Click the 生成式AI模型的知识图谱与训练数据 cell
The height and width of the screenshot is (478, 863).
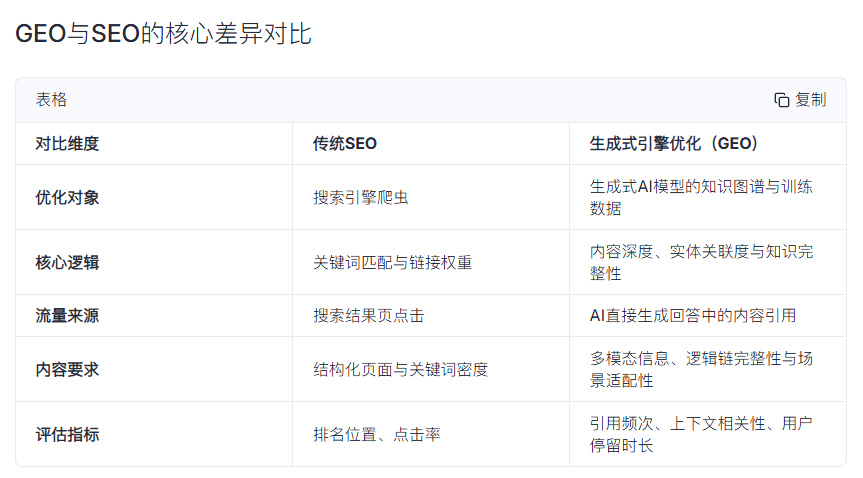[x=700, y=197]
